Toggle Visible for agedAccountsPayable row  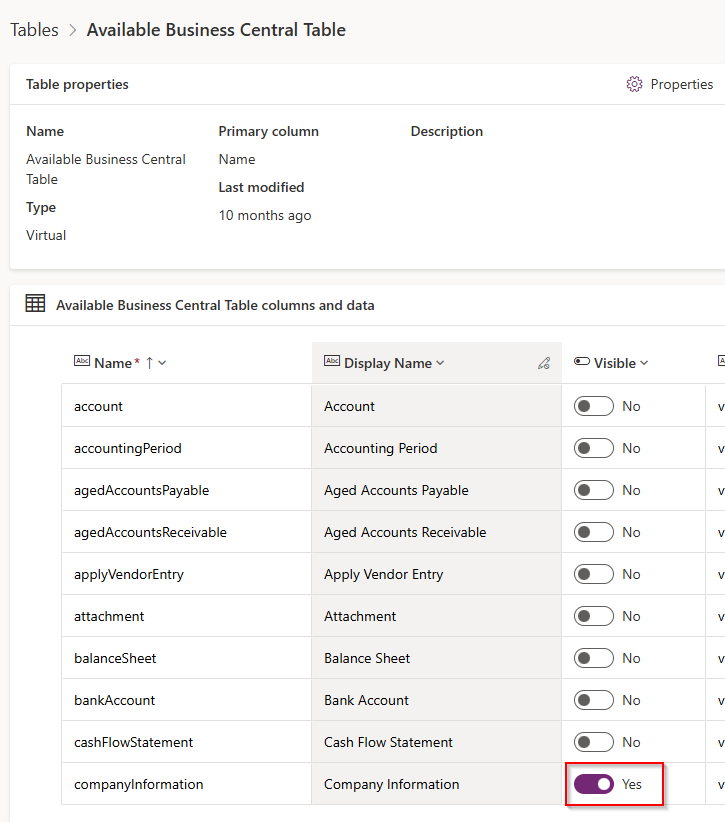click(x=593, y=490)
